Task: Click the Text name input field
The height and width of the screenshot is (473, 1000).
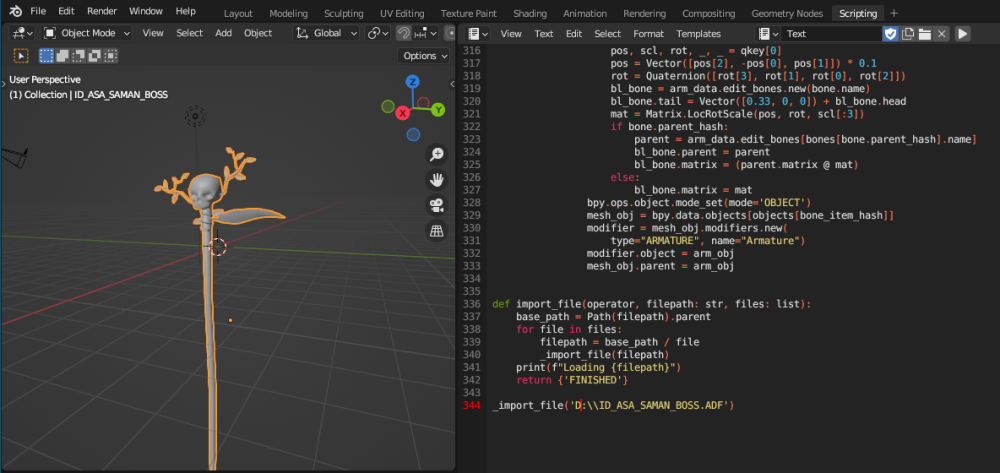Action: pos(828,34)
